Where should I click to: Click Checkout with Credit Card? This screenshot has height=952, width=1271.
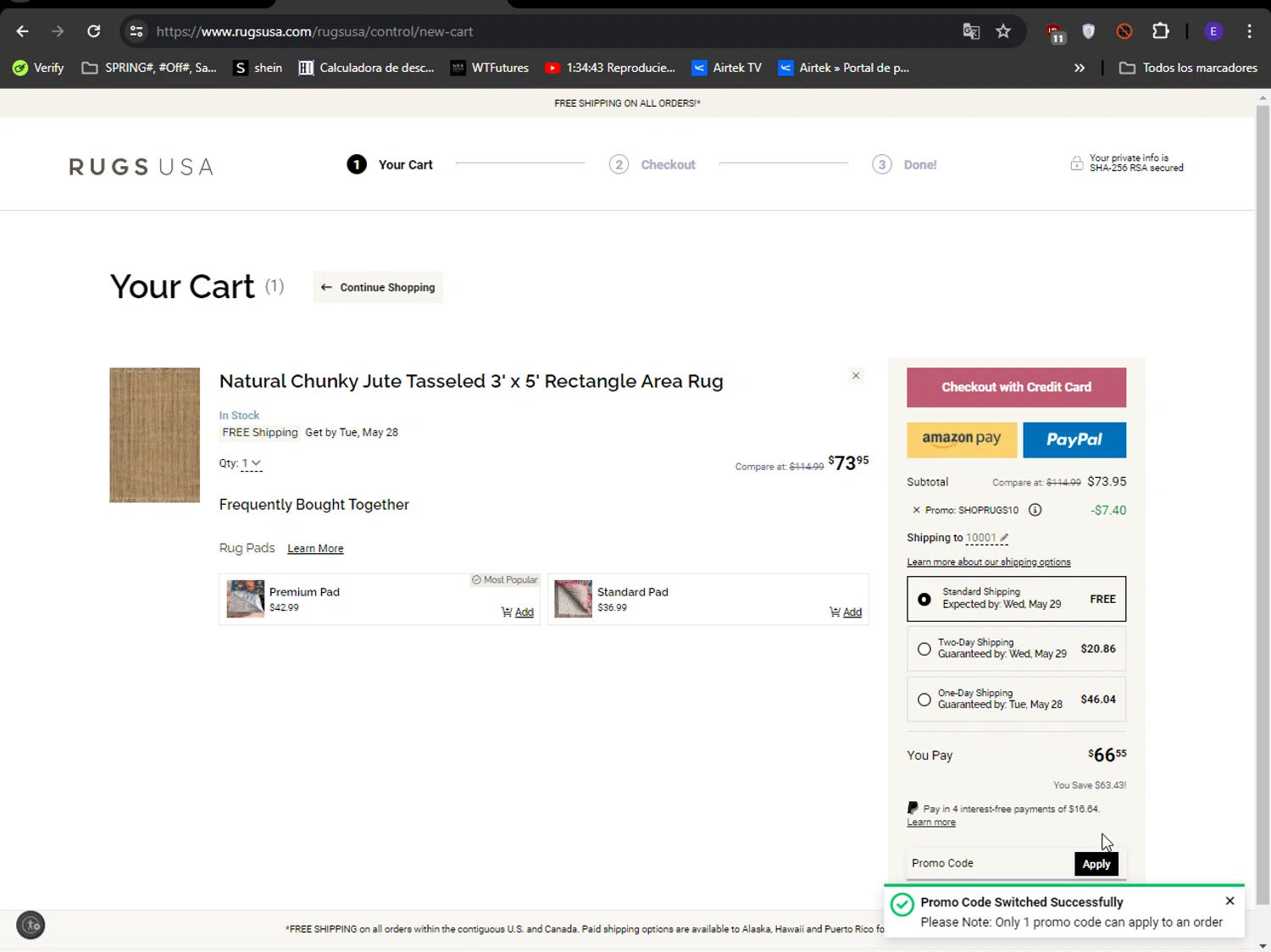pos(1016,387)
